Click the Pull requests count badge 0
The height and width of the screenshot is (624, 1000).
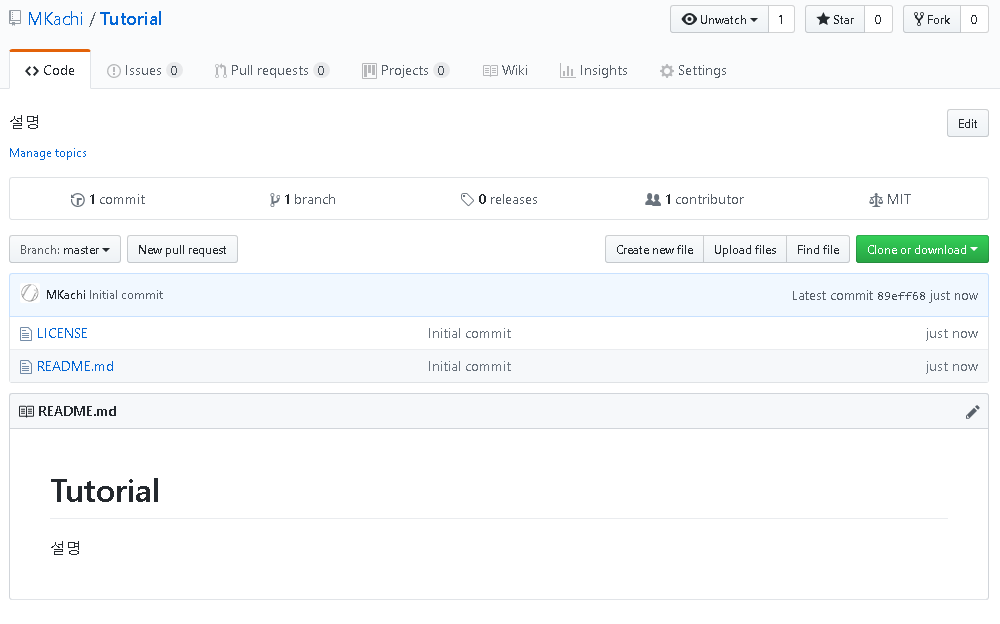pyautogui.click(x=321, y=70)
